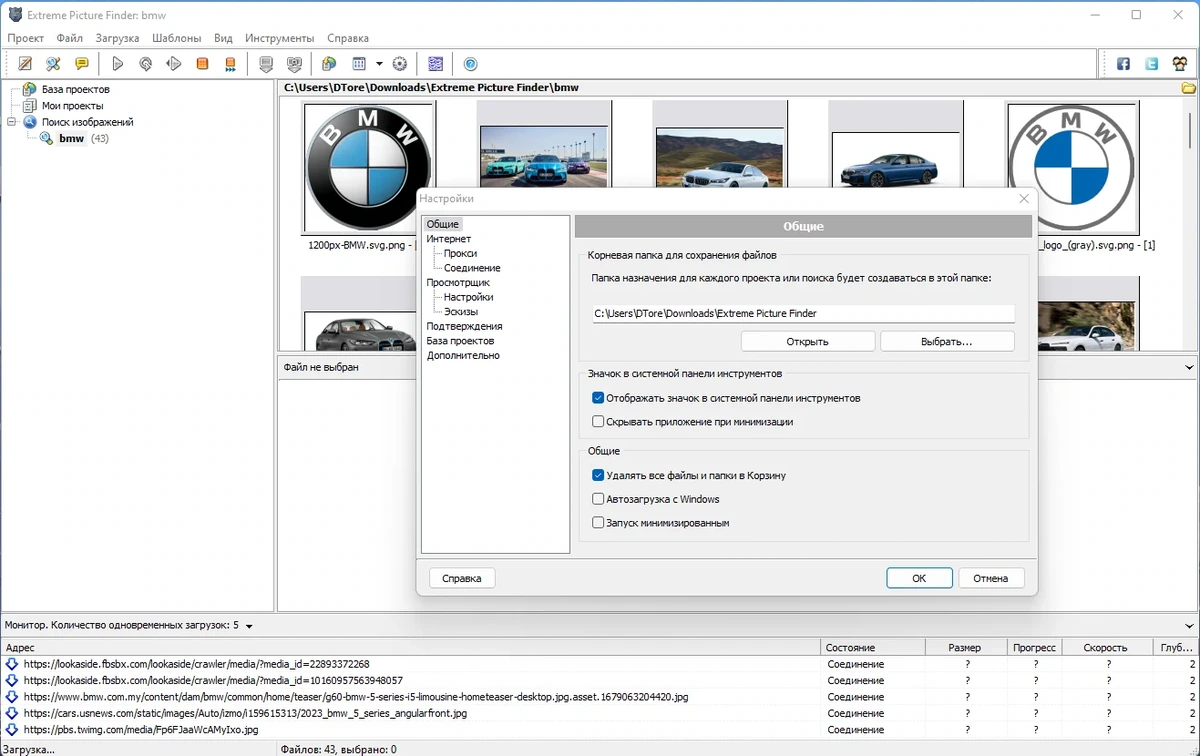The height and width of the screenshot is (756, 1200).
Task: Open the view mode dropdown arrow in toolbar
Action: click(x=379, y=64)
